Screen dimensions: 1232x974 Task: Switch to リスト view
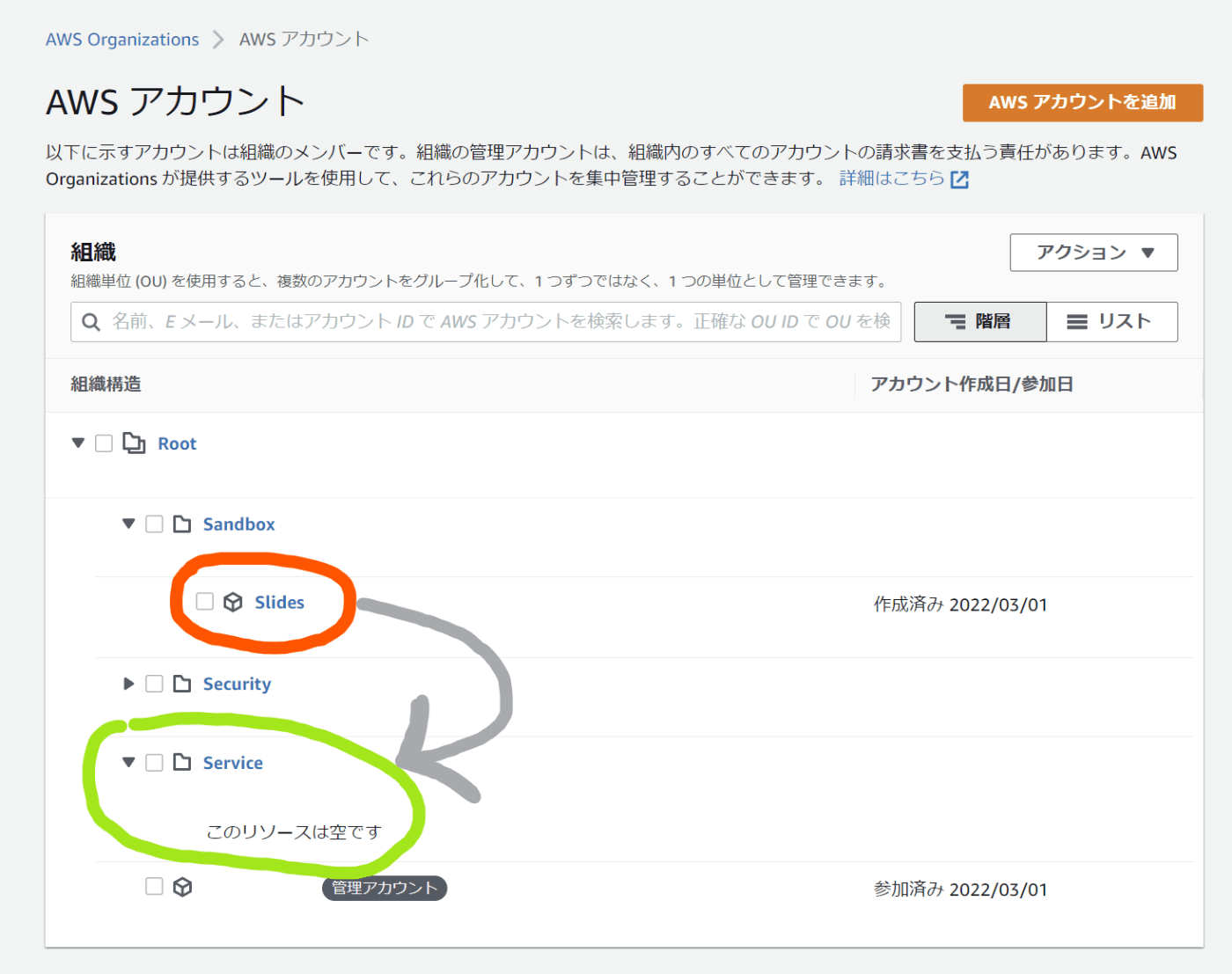tap(1112, 322)
